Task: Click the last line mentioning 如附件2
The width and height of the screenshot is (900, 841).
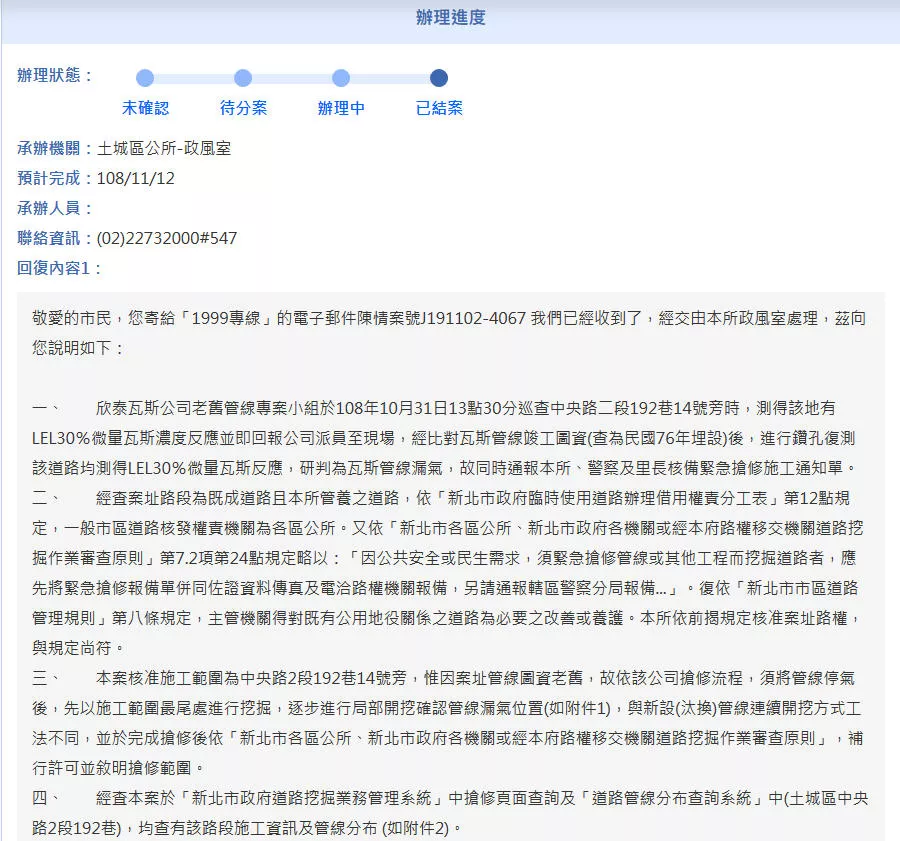Action: tap(247, 828)
